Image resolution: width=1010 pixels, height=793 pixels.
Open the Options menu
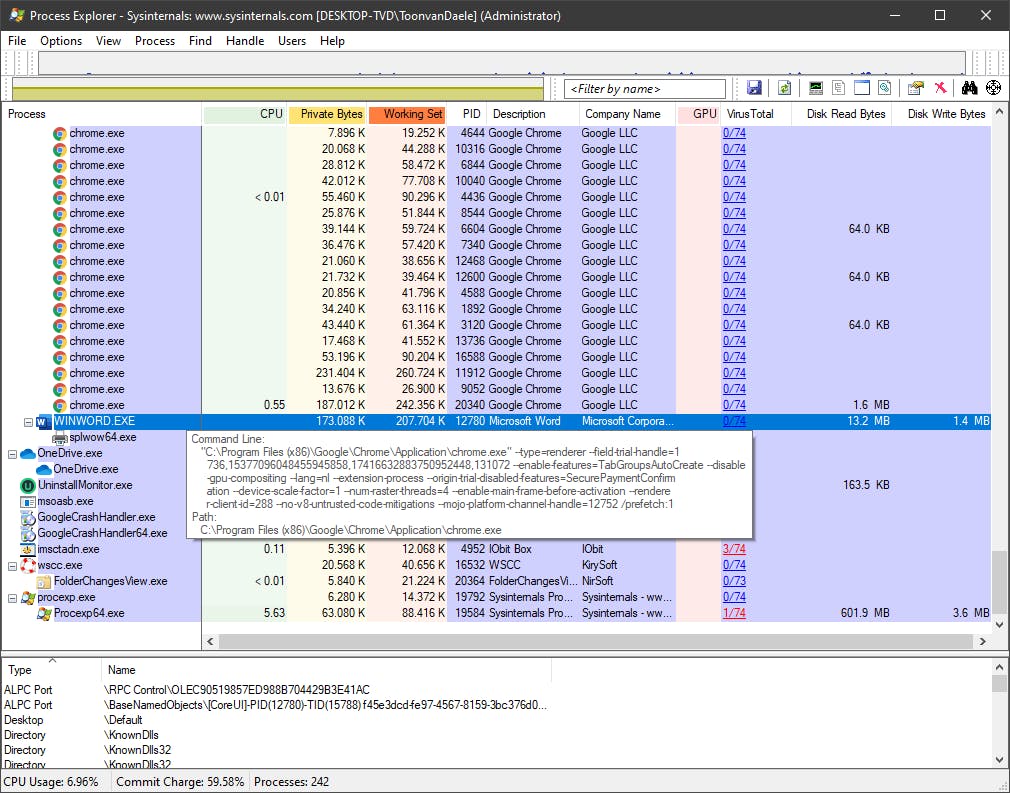61,41
